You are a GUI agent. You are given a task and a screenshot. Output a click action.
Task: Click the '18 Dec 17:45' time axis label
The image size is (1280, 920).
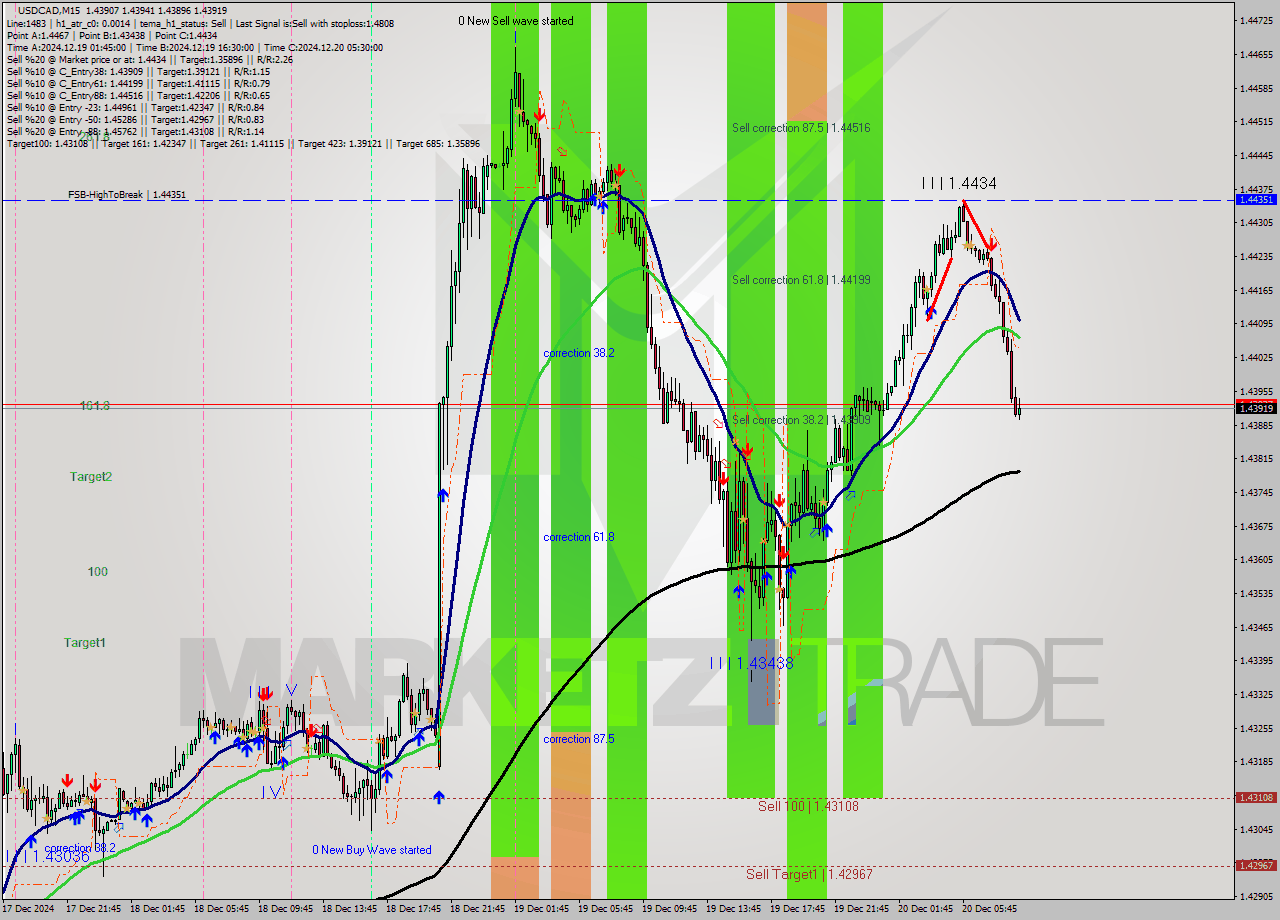point(414,909)
